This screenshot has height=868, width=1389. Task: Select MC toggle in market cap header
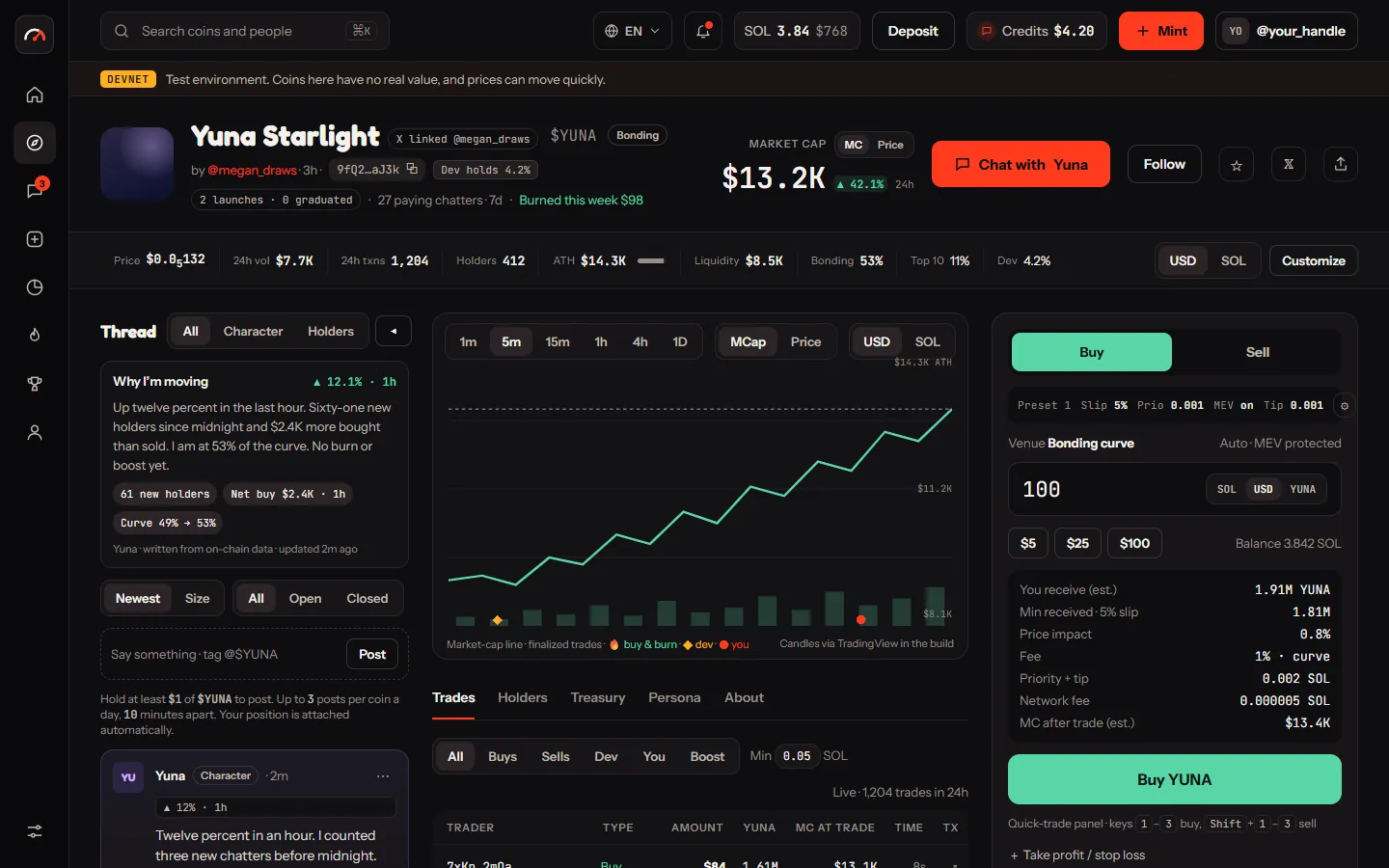(854, 145)
